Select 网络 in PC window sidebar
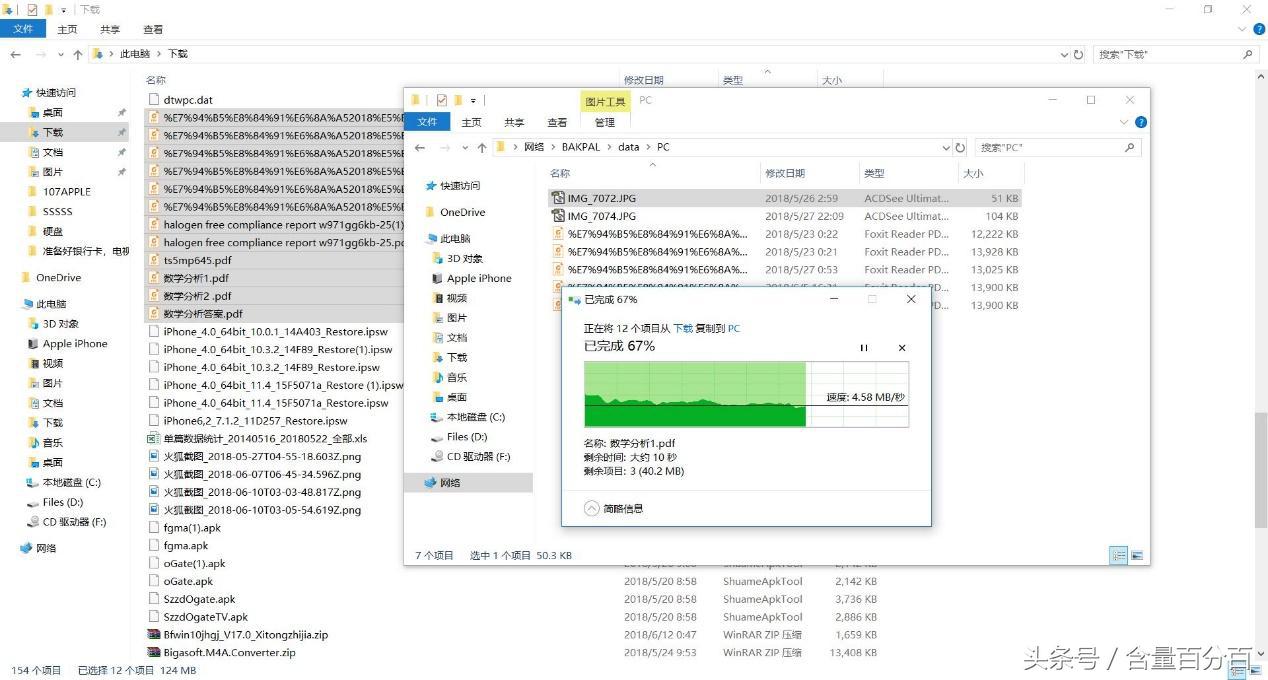 click(x=450, y=483)
